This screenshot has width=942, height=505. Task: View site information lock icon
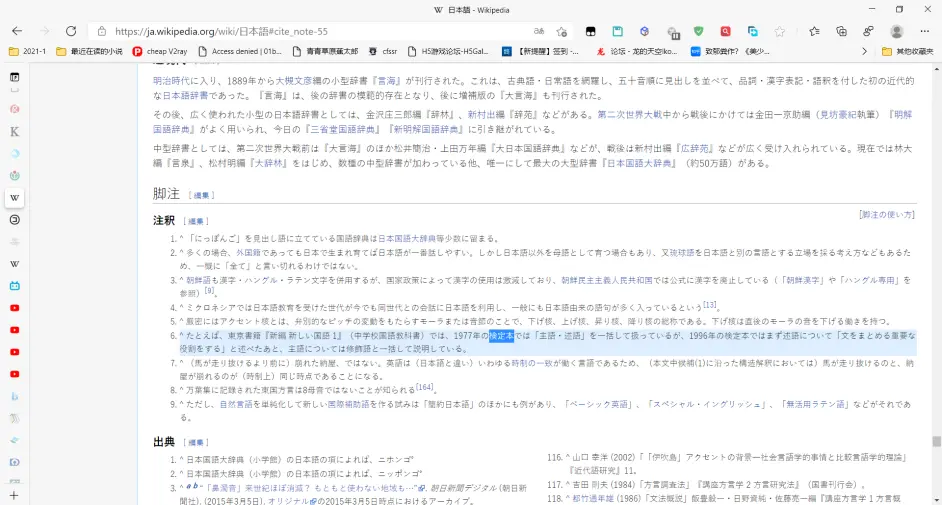point(102,31)
